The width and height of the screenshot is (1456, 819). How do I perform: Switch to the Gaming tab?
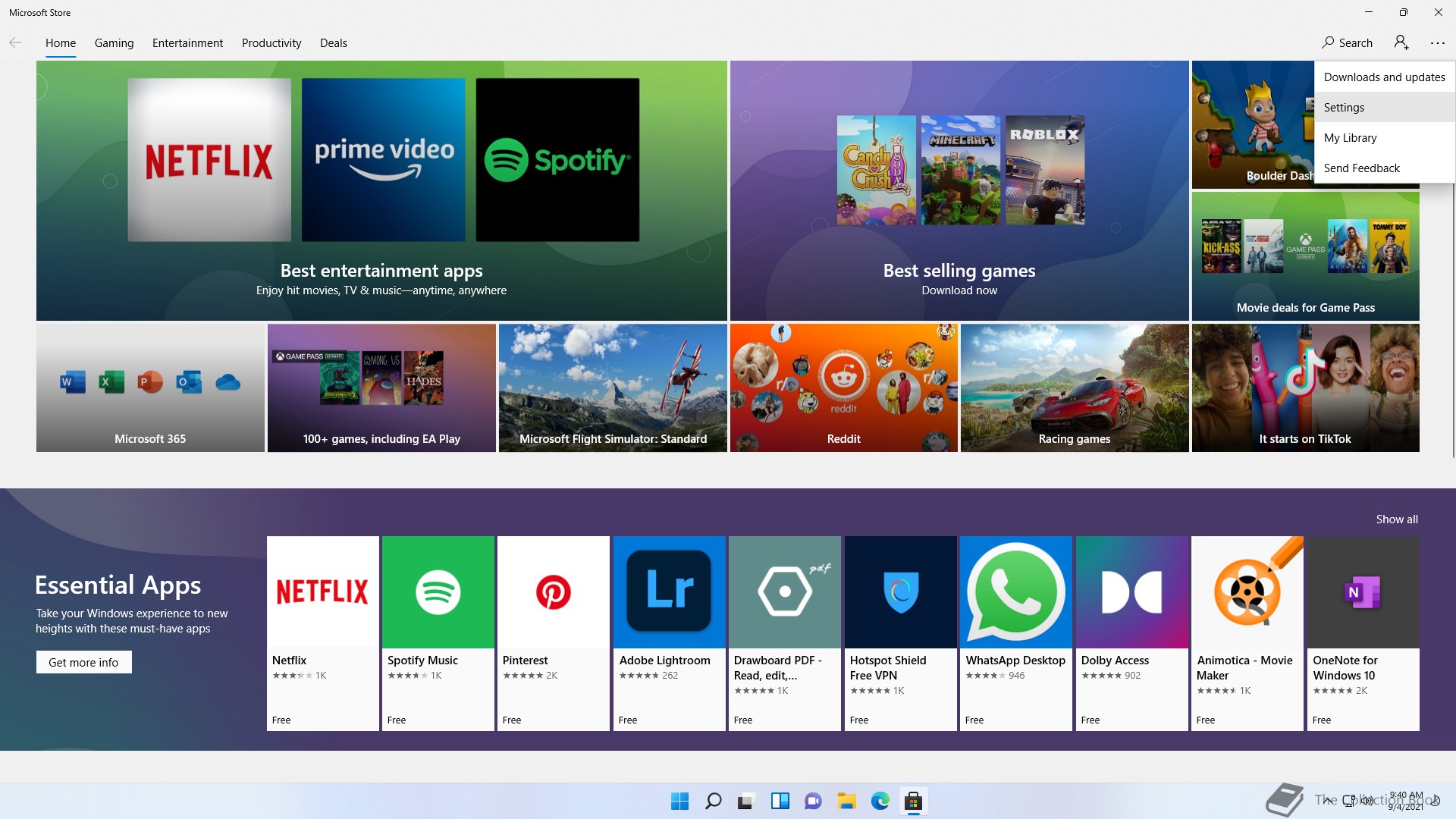click(x=114, y=43)
